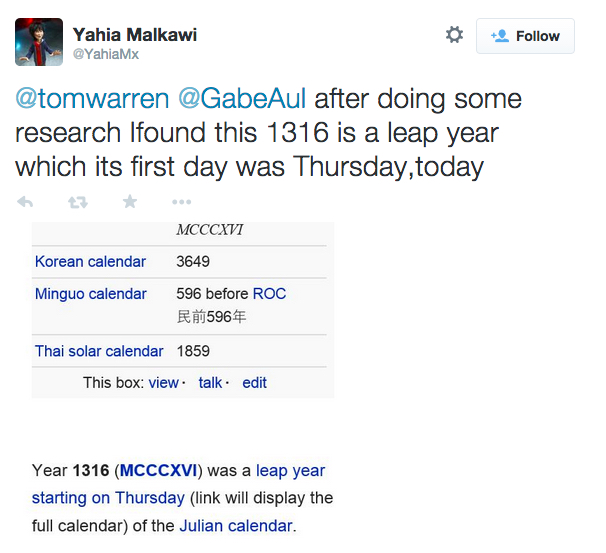
Task: Open the Julian calendar link
Action: pos(236,526)
